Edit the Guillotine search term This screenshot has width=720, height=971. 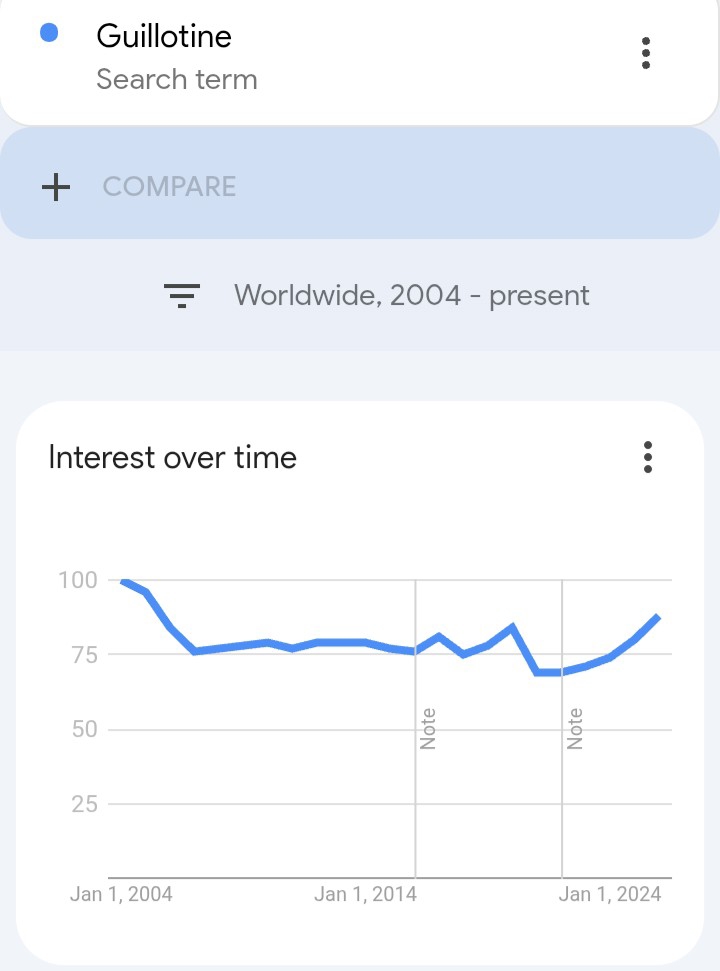[x=164, y=36]
